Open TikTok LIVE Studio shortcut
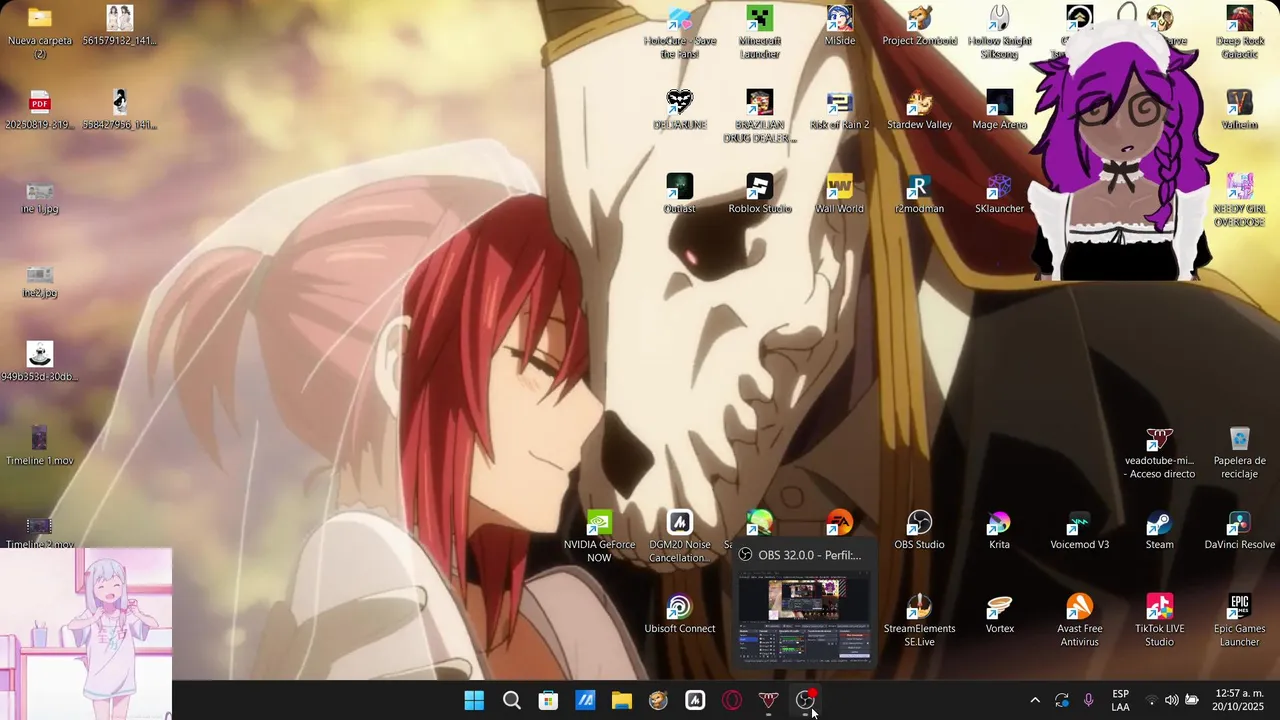Image resolution: width=1280 pixels, height=720 pixels. click(x=1159, y=621)
